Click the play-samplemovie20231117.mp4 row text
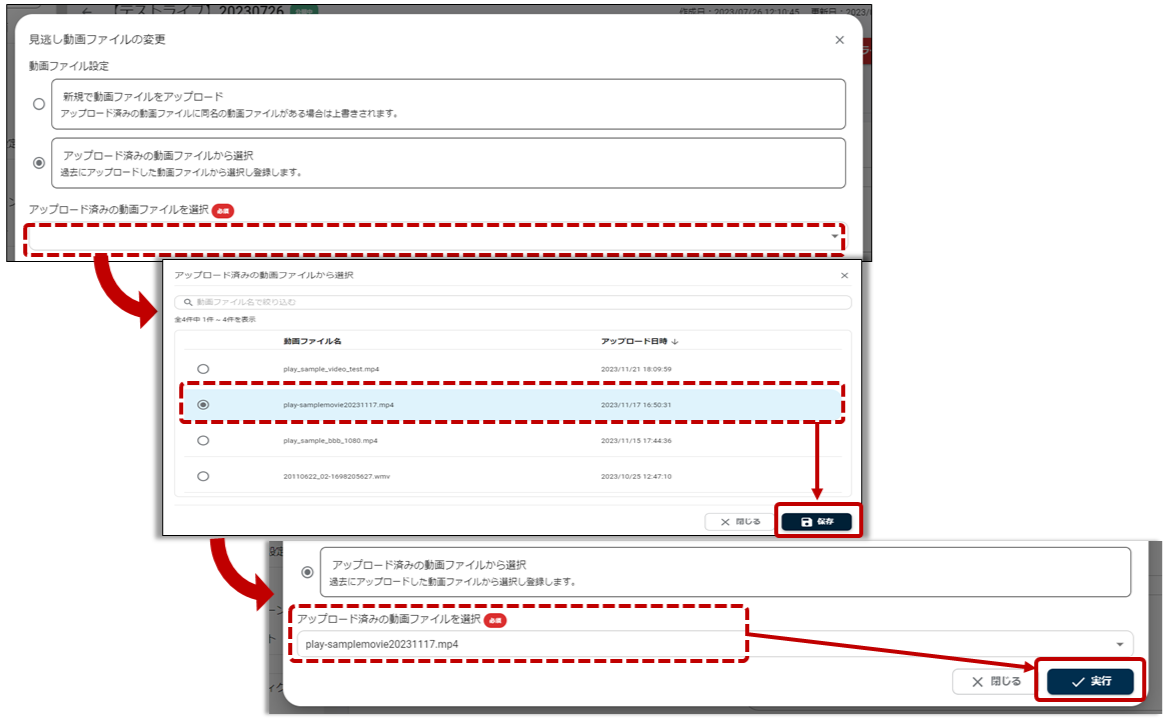 (338, 405)
